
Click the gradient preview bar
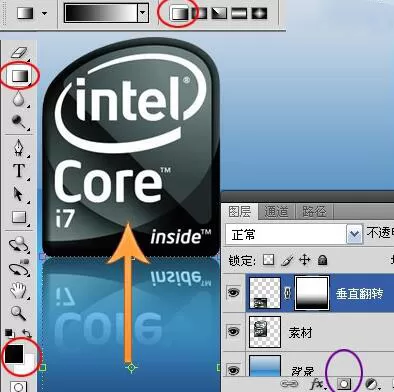click(x=101, y=13)
